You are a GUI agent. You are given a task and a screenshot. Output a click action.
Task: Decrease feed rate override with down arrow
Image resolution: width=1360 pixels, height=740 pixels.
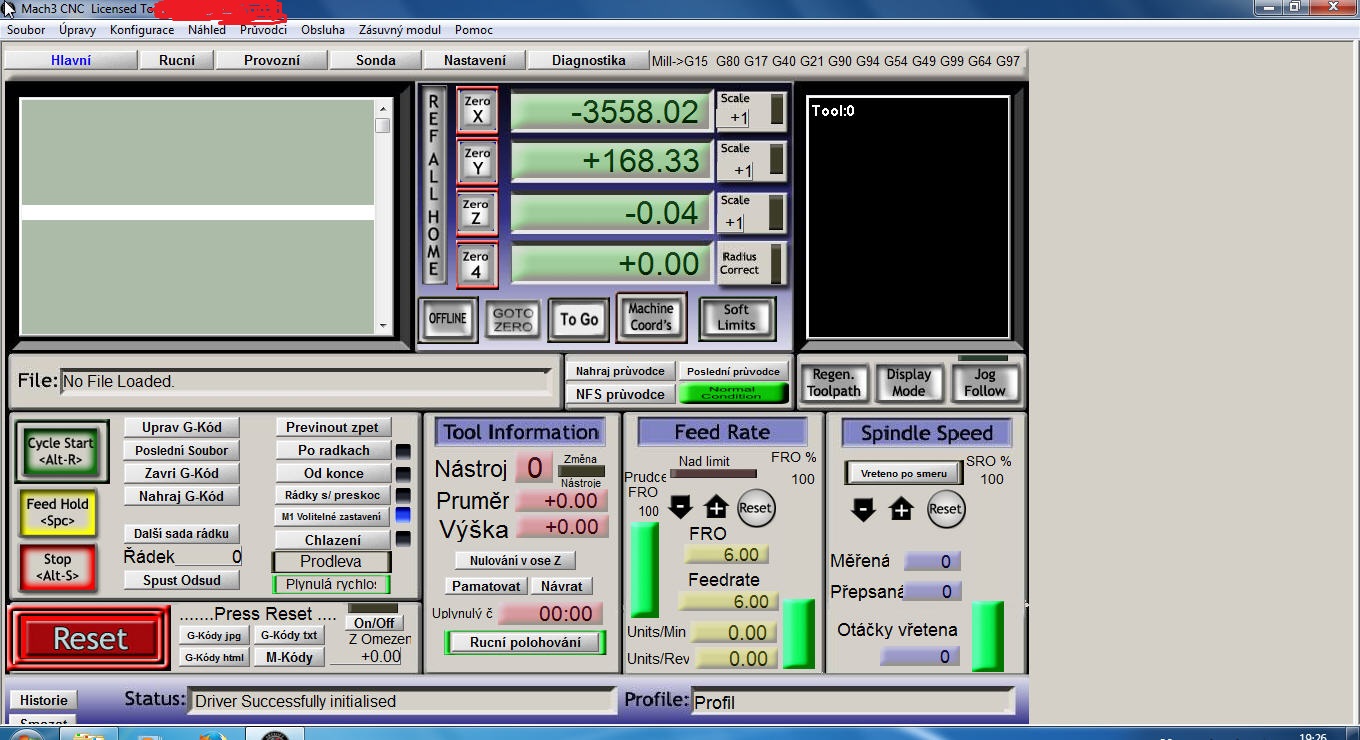(680, 507)
